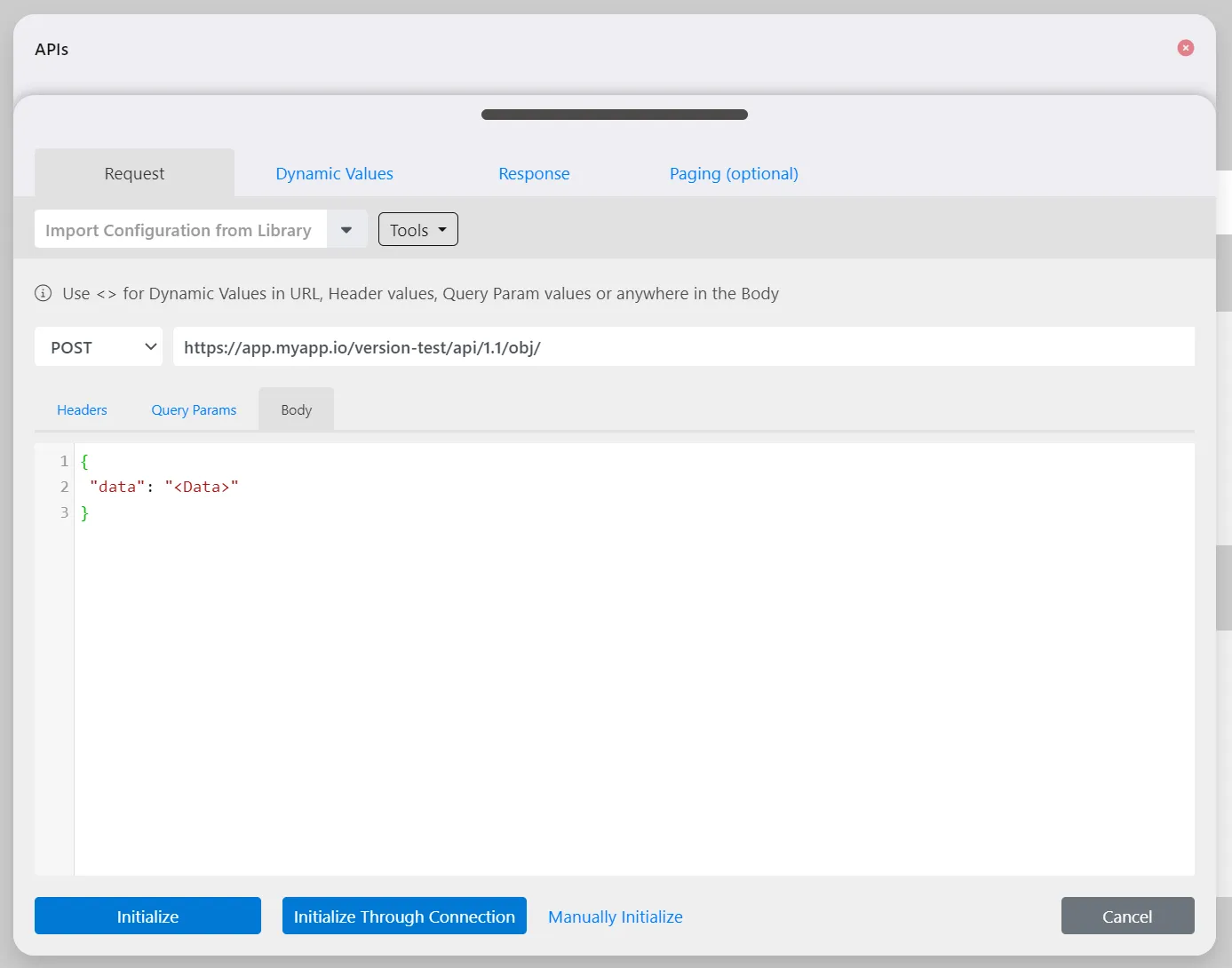Click the Dynamic Values usage hint text
Screen dimensions: 1232x968
420,293
